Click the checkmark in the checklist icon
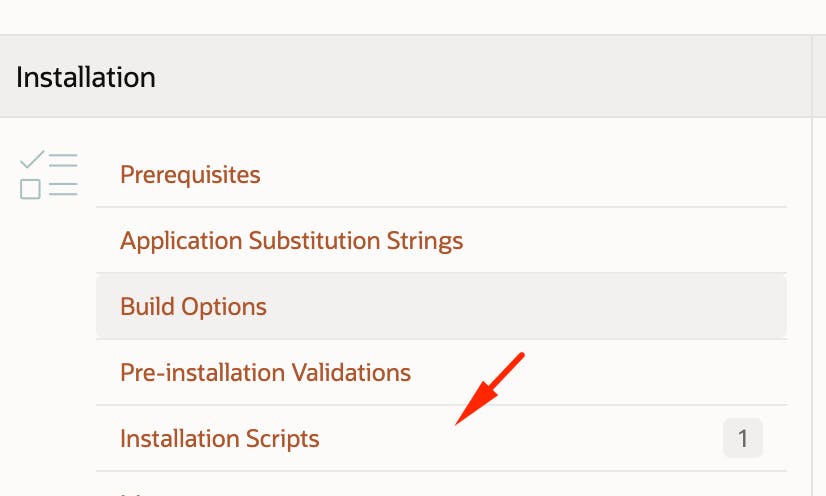 pos(32,159)
